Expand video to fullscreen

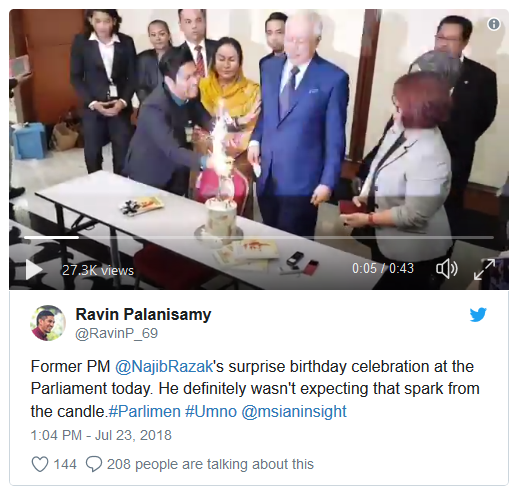(x=484, y=269)
